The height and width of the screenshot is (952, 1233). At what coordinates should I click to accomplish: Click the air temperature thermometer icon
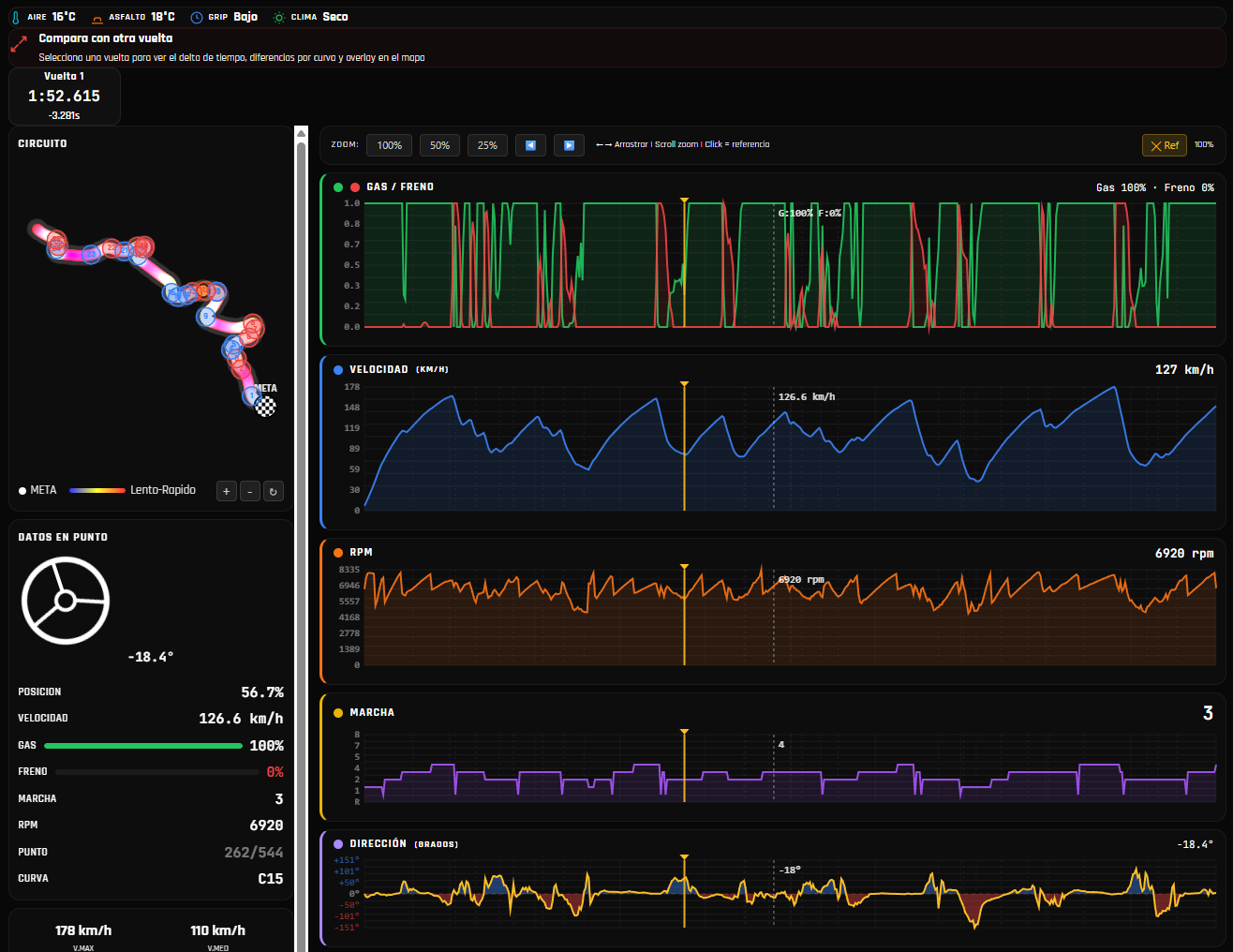(x=16, y=17)
